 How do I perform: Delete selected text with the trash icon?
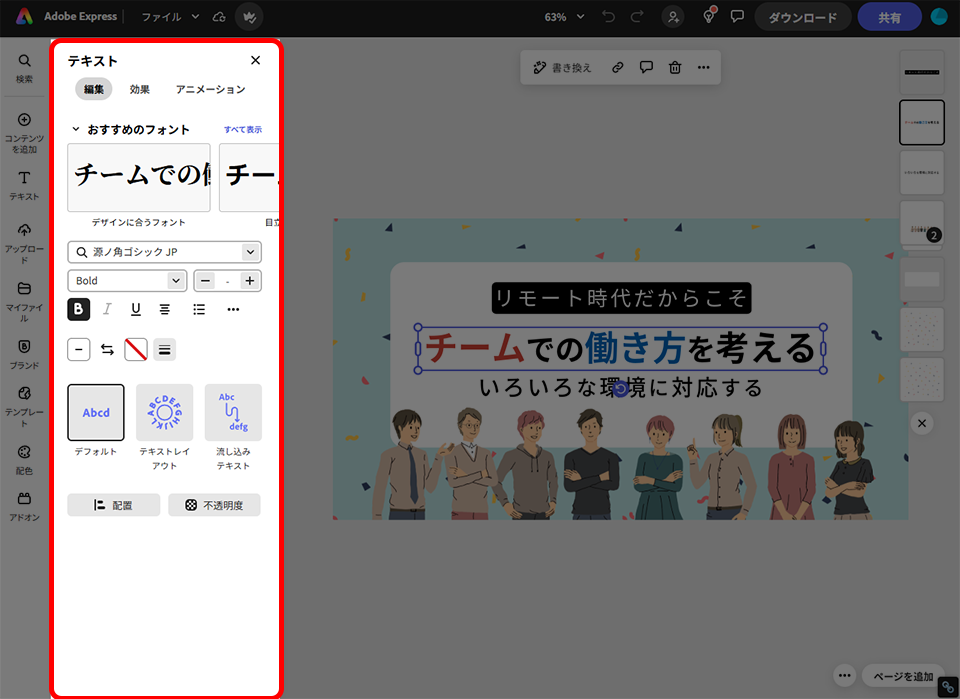(x=675, y=68)
